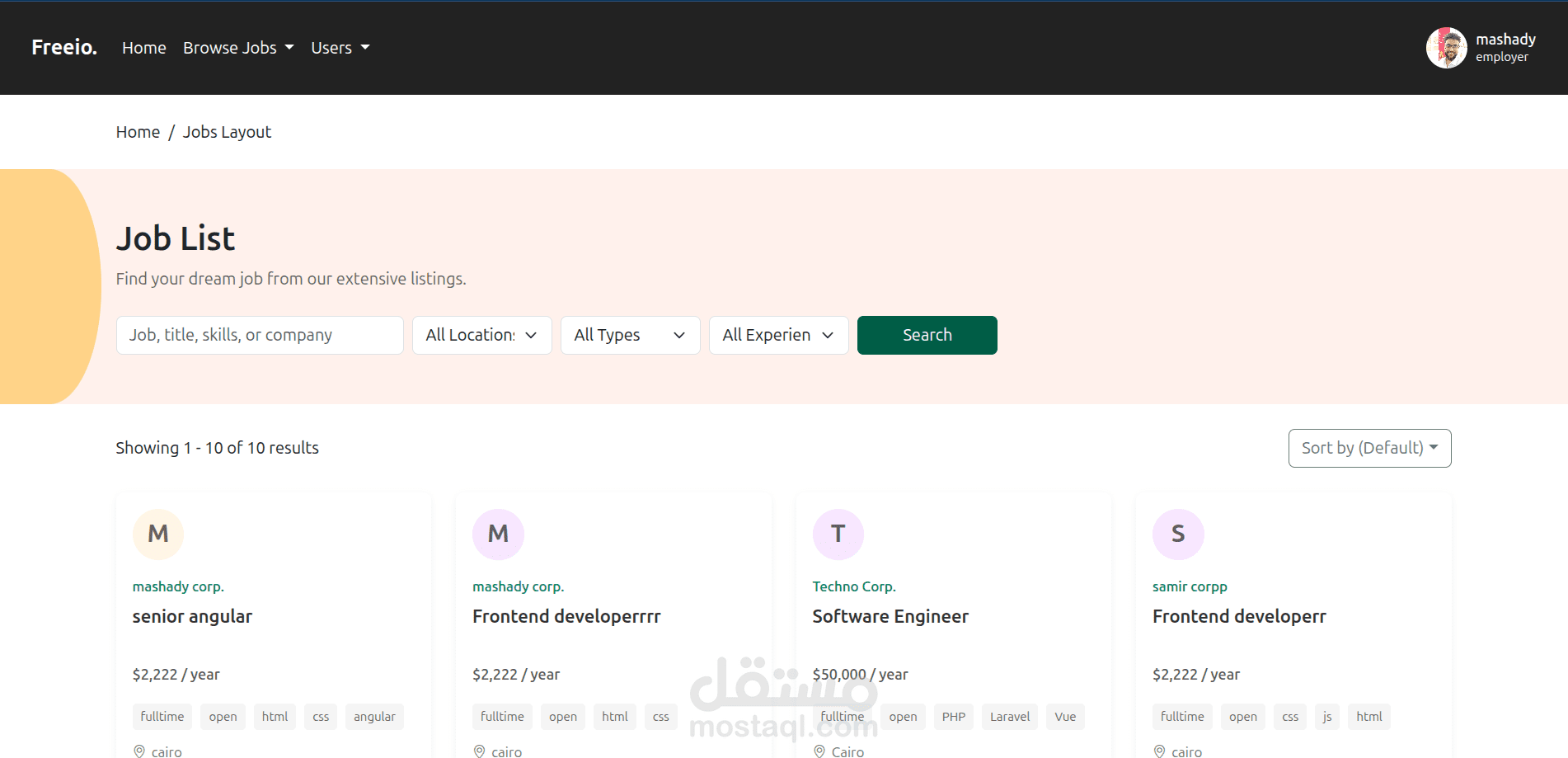Screen dimensions: 1568x758
Task: Click location pin icon on Frontend developerrrr
Action: (x=479, y=751)
